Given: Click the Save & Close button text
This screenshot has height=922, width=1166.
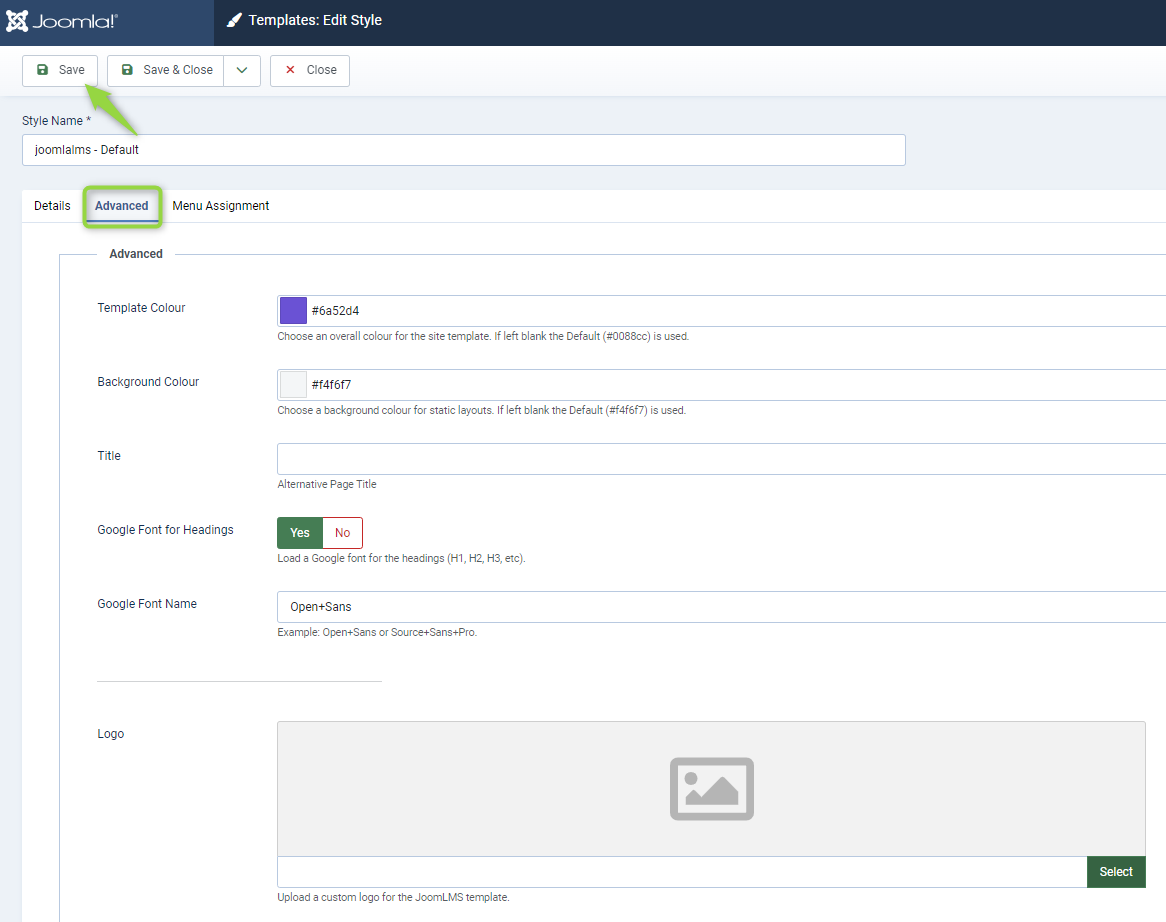Looking at the screenshot, I should tap(178, 70).
